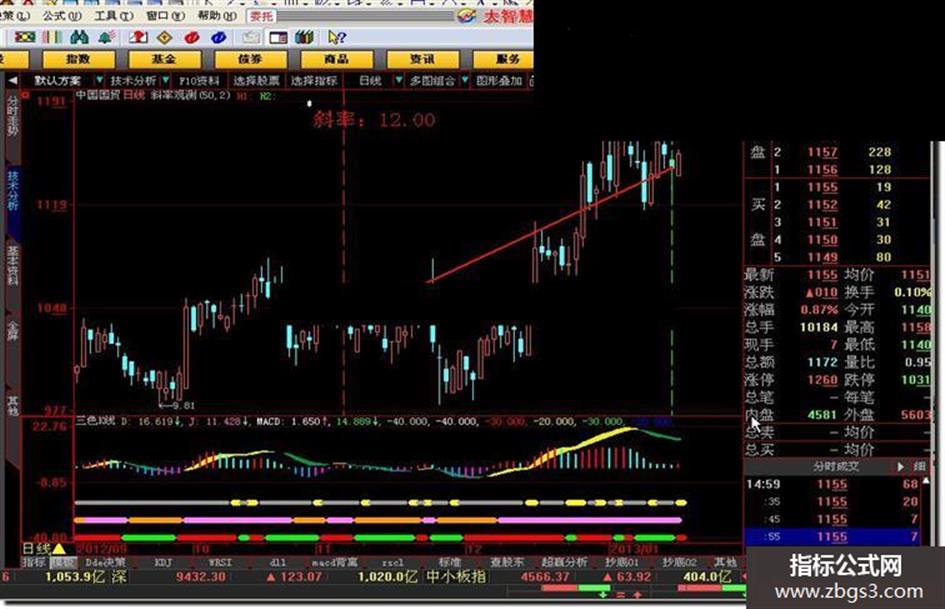Click the 商品 yellow button
The width and height of the screenshot is (945, 609).
tap(336, 59)
